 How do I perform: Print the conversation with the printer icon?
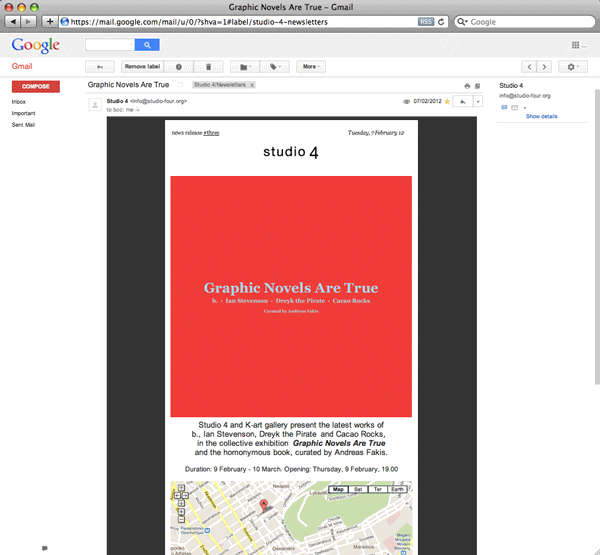tap(467, 86)
